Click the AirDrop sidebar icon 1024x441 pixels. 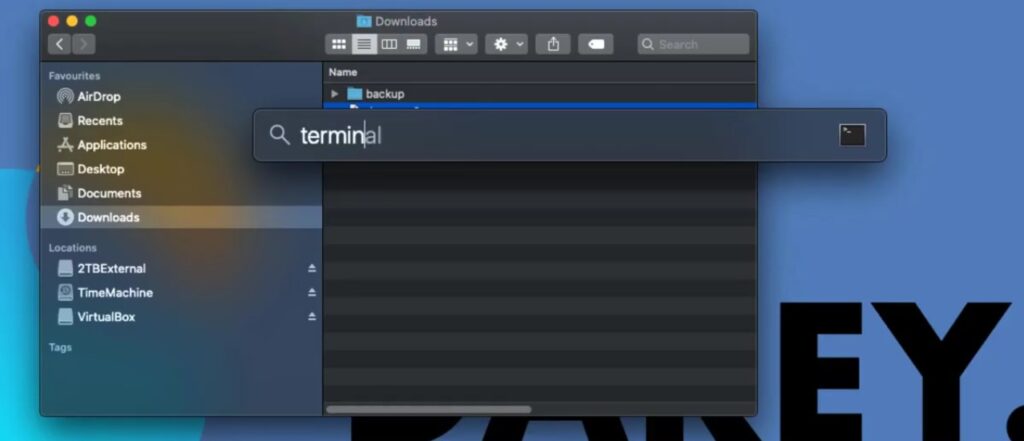pos(65,97)
